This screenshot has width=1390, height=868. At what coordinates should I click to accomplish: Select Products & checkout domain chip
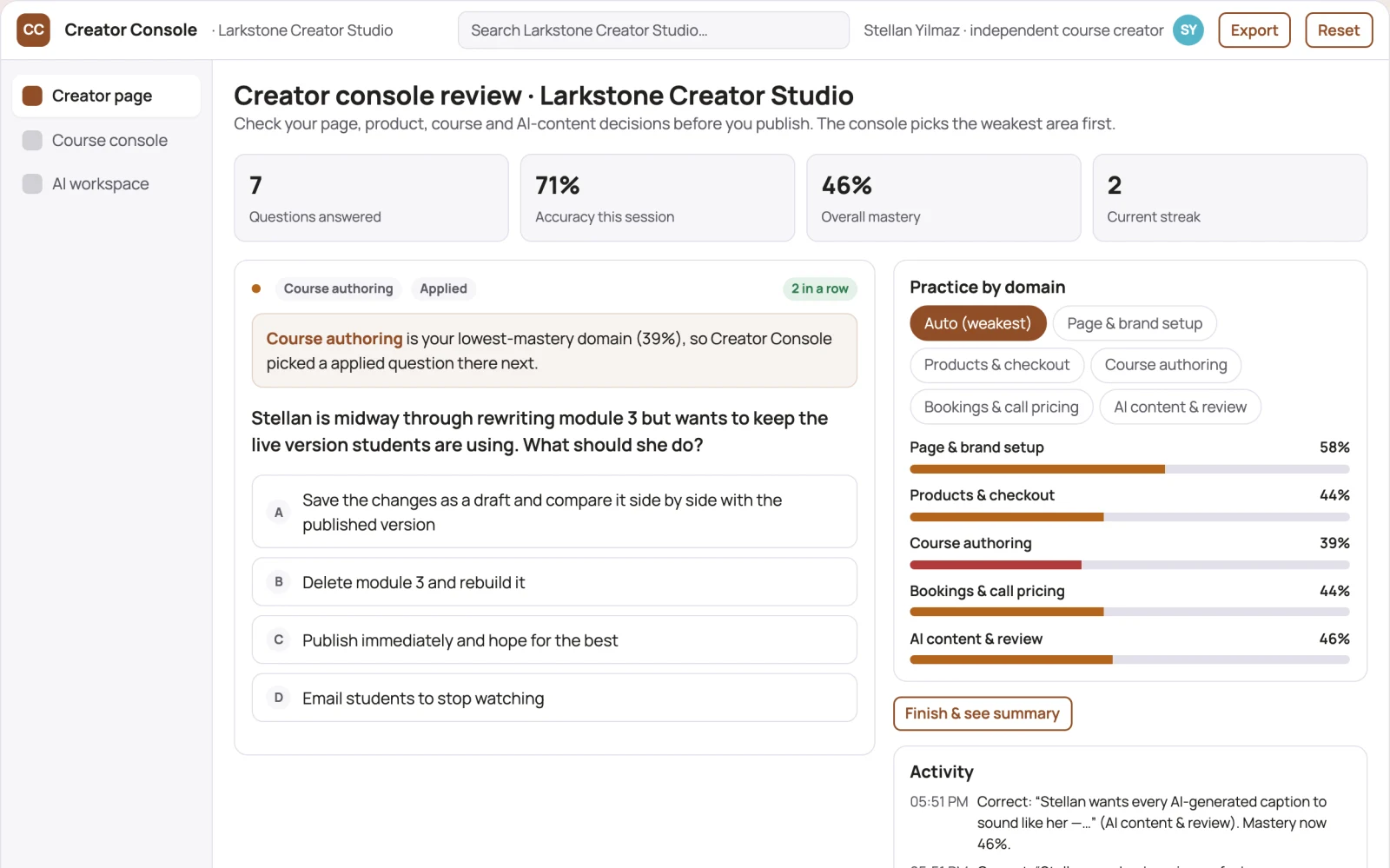(996, 365)
